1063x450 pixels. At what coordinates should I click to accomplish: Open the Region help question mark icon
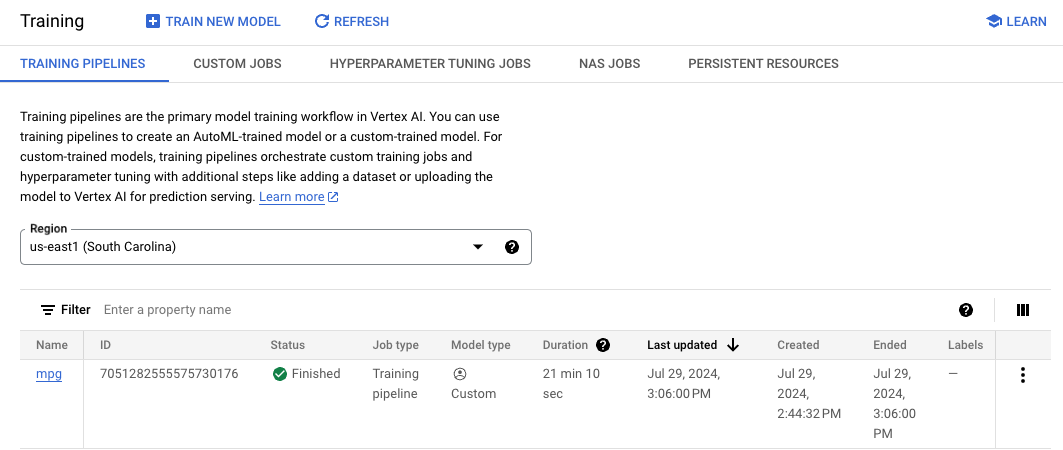click(x=513, y=247)
